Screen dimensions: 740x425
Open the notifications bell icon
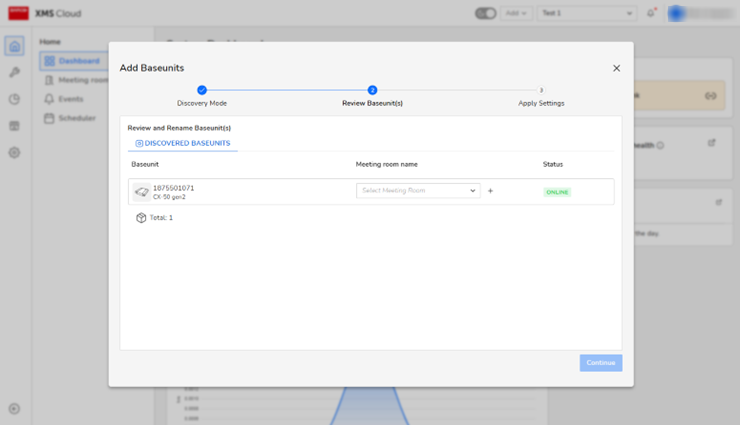(x=651, y=13)
